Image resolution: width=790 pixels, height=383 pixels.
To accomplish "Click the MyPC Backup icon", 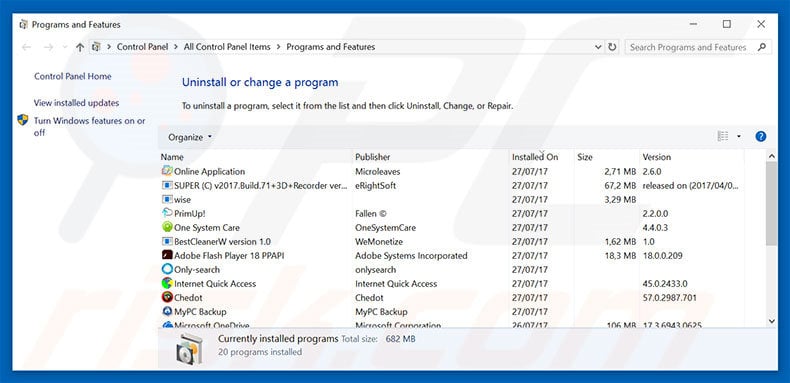I will tap(167, 311).
